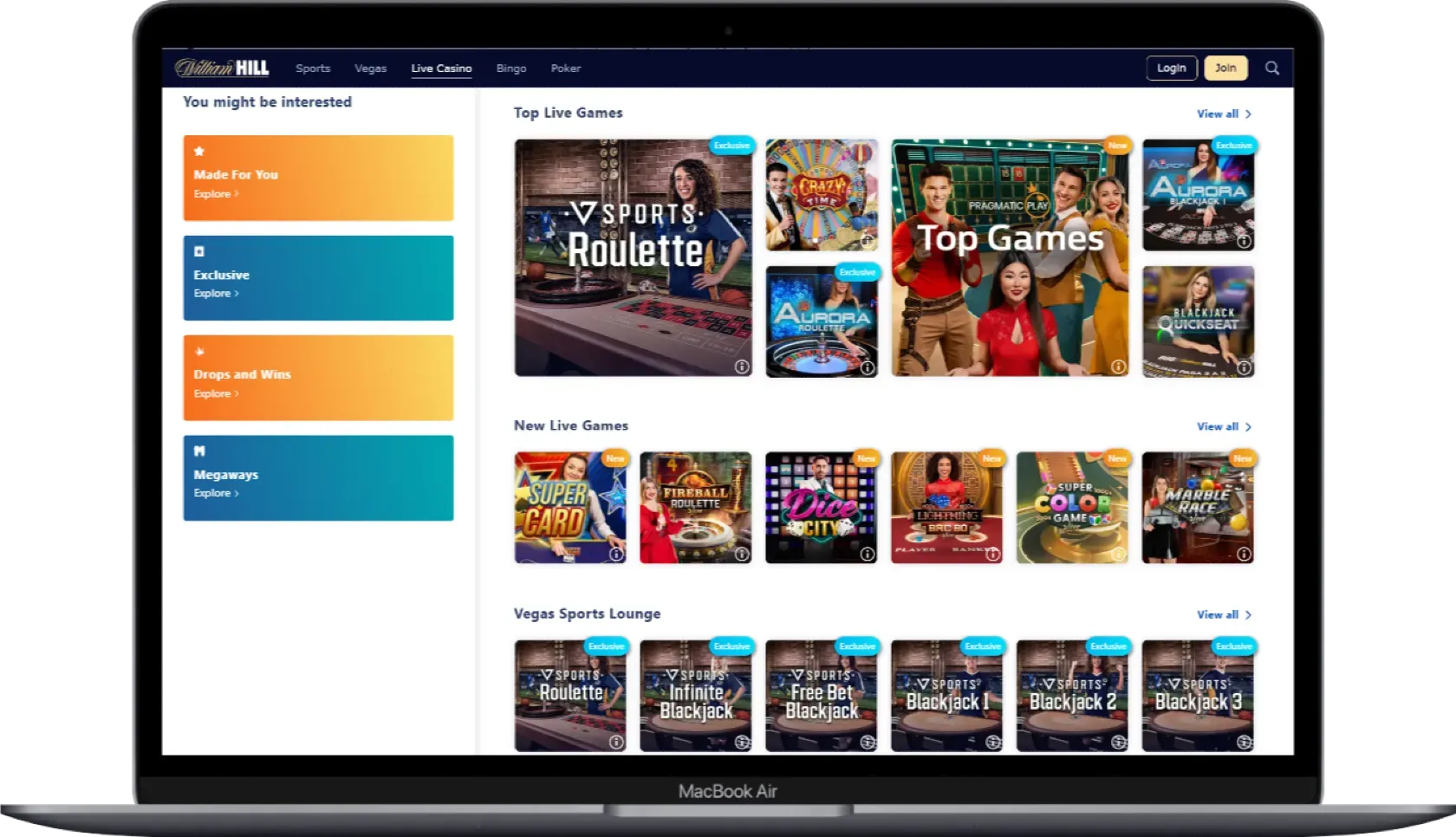1456x837 pixels.
Task: Select the Live Casino tab
Action: point(441,68)
